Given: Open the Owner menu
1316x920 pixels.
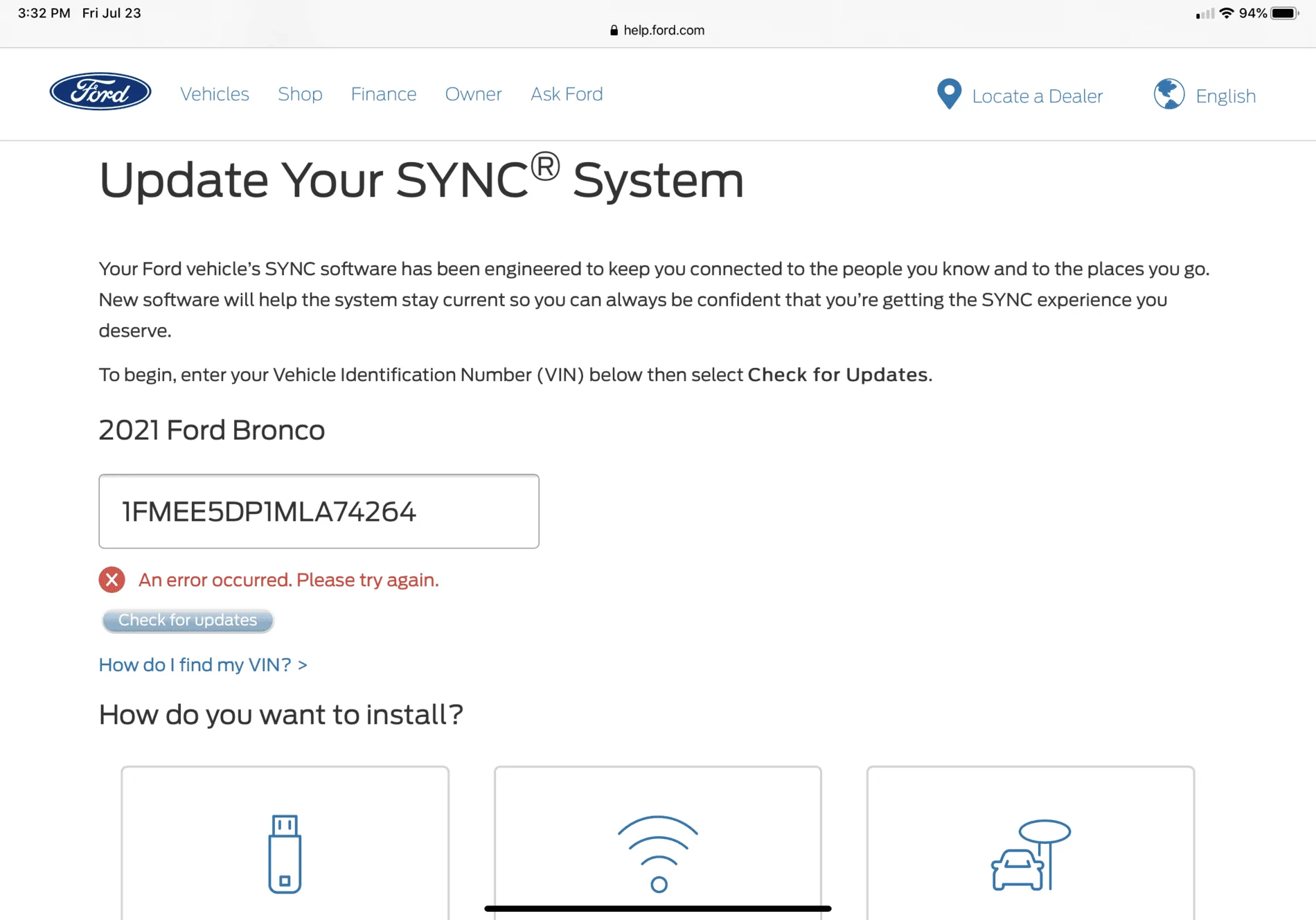Looking at the screenshot, I should coord(473,94).
